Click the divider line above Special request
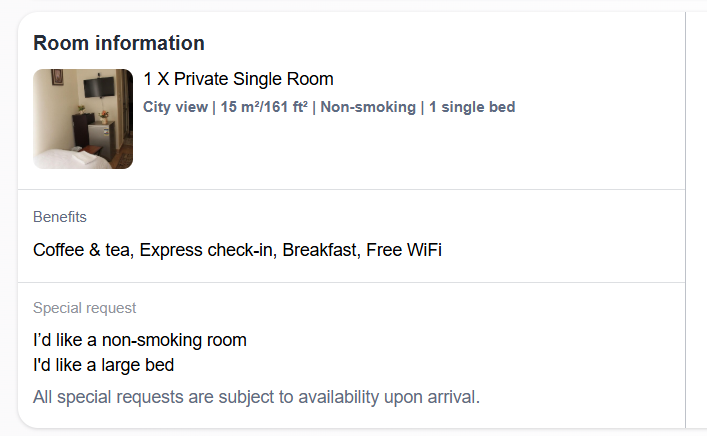This screenshot has height=436, width=707. pyautogui.click(x=352, y=283)
